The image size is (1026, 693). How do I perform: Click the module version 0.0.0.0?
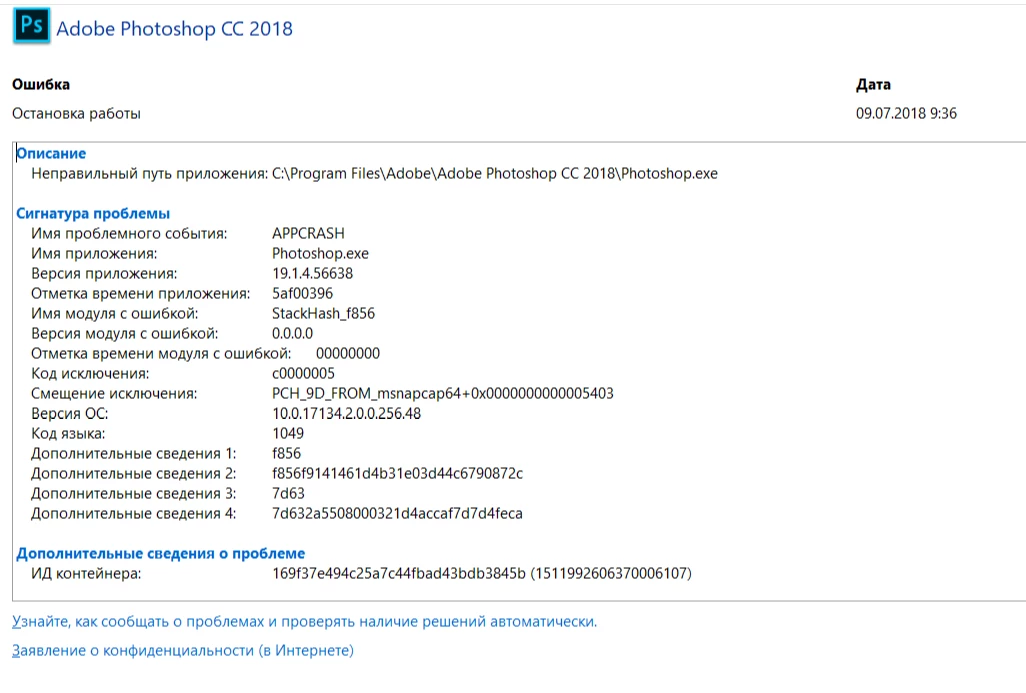[x=292, y=334]
